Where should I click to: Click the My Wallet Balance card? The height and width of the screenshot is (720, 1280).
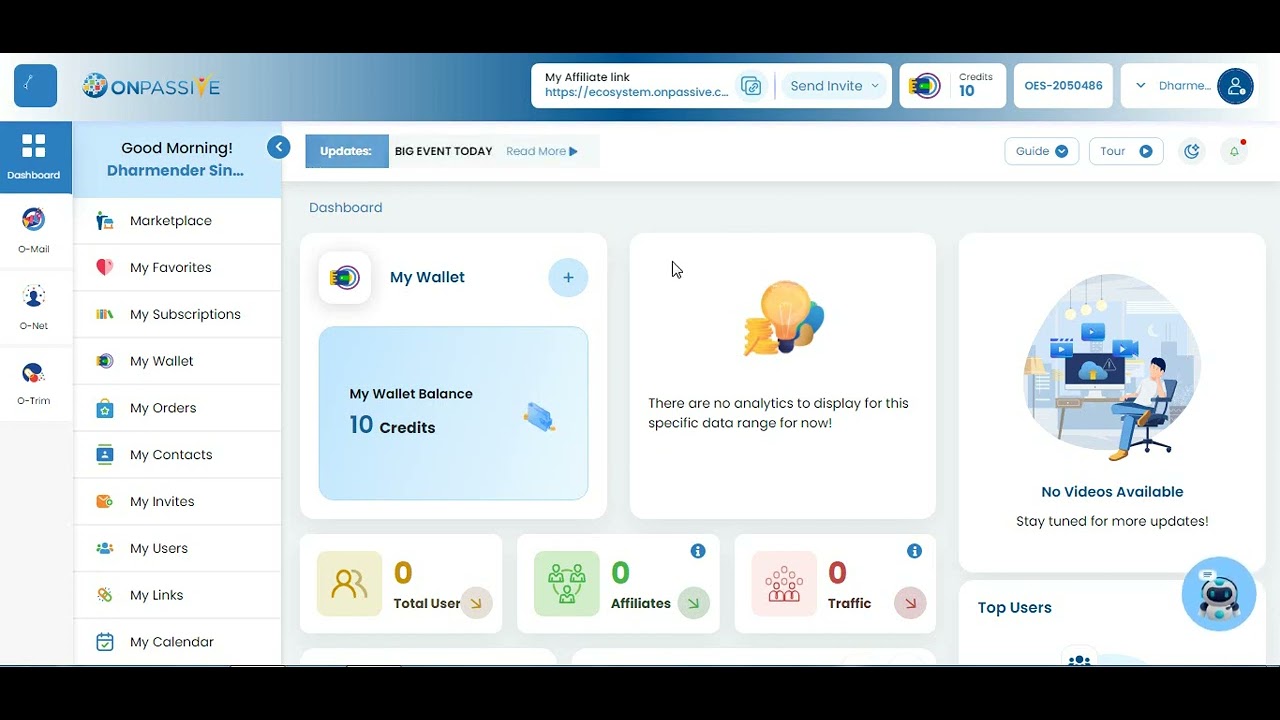coord(454,413)
